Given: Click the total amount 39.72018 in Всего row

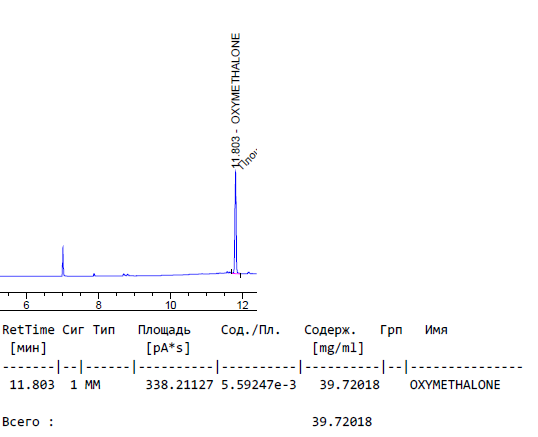Looking at the screenshot, I should [x=342, y=422].
